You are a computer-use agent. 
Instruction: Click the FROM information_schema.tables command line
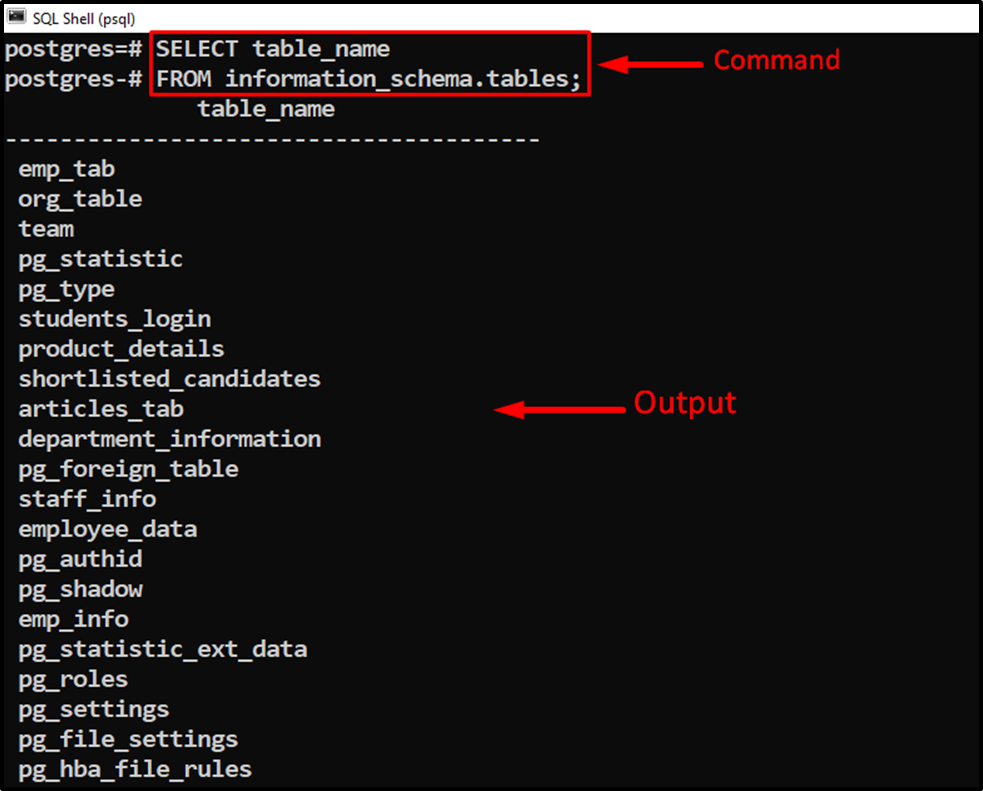tap(369, 79)
